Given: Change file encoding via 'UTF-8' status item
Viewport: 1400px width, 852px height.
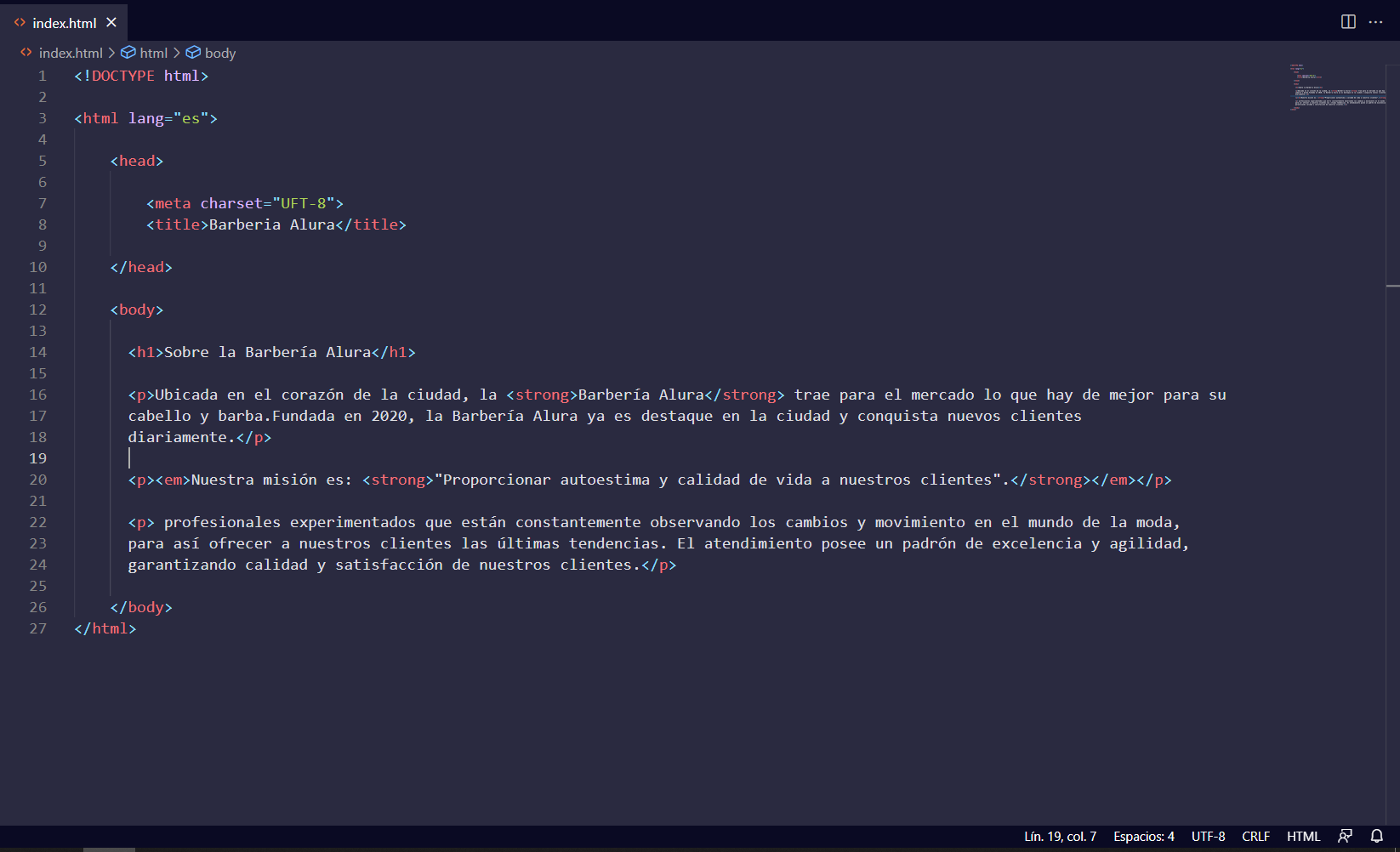Looking at the screenshot, I should (1208, 837).
